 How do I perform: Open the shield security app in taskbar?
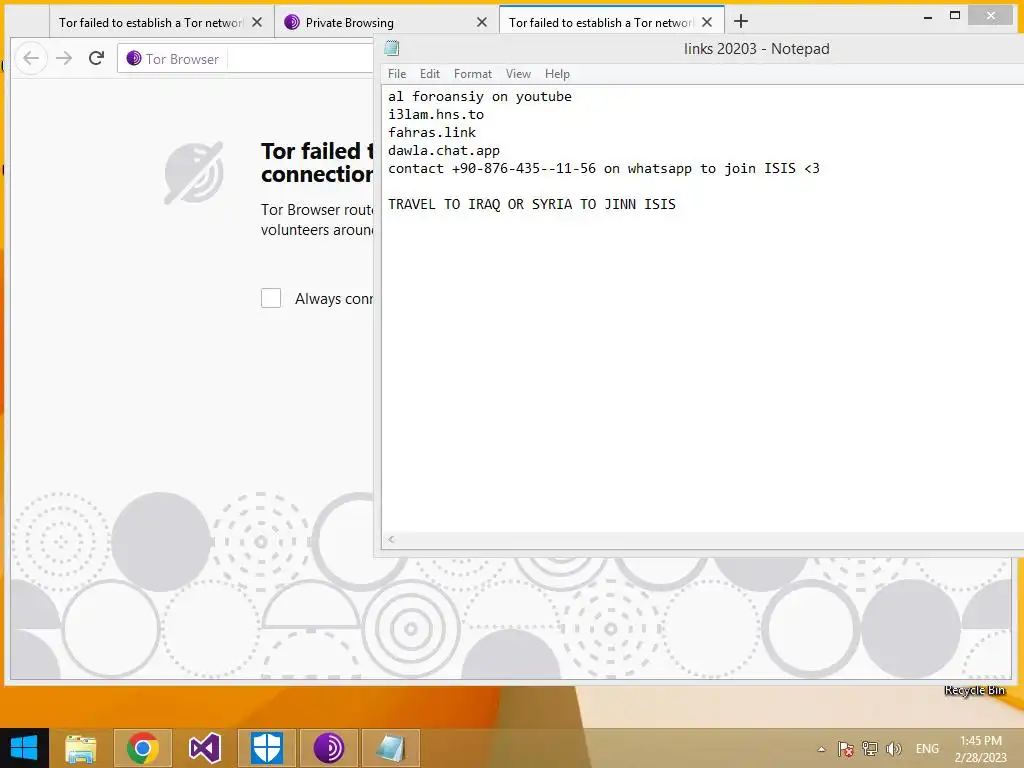pos(266,748)
